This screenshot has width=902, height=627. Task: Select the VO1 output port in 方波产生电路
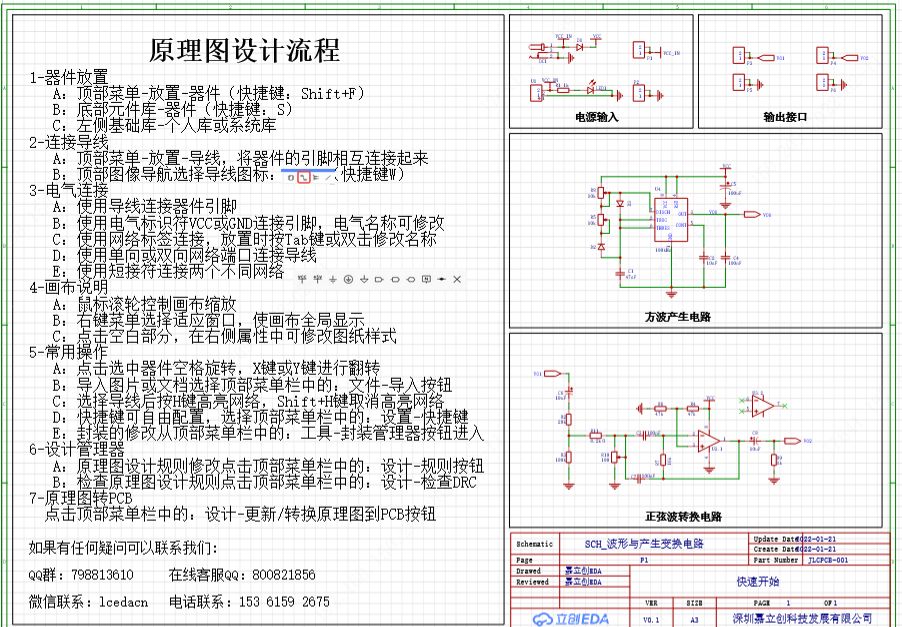[752, 215]
